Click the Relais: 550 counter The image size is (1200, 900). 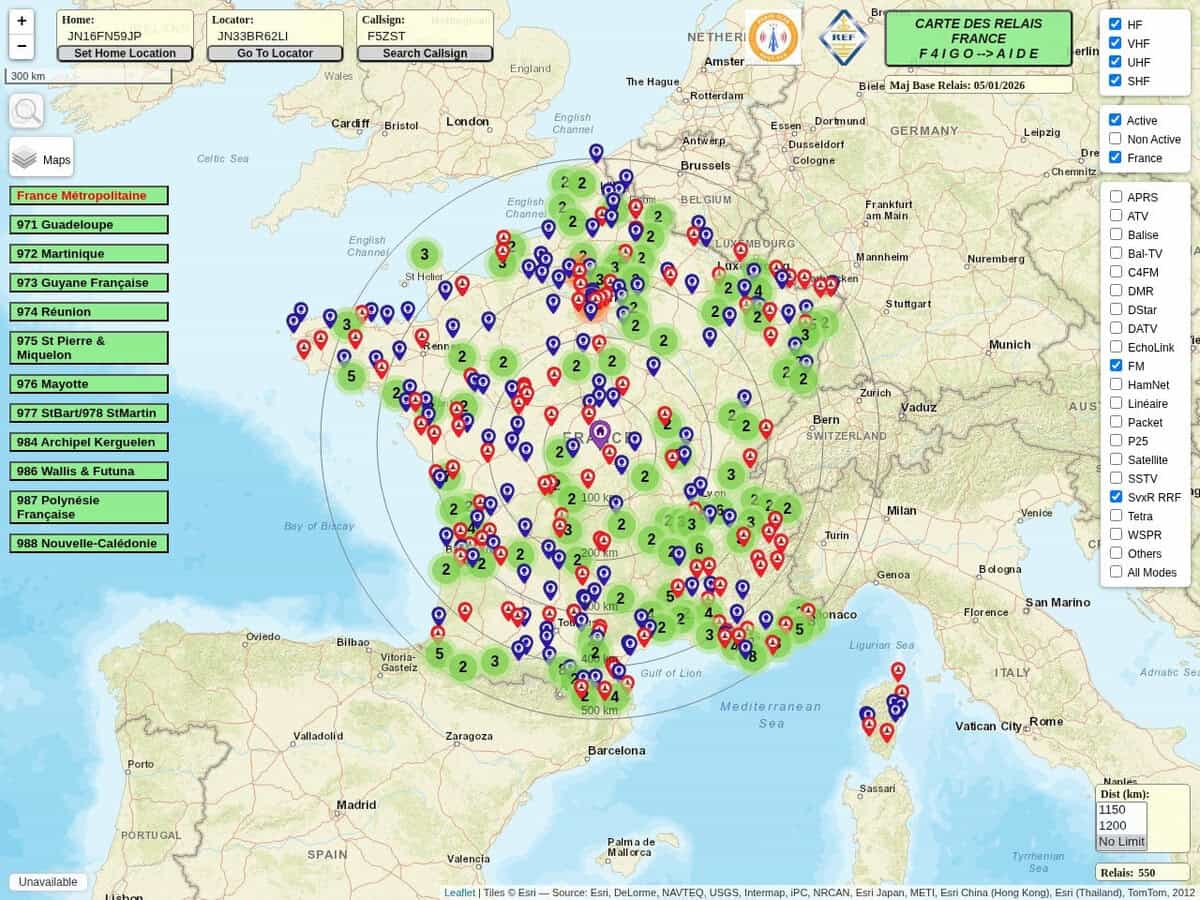pos(1142,872)
